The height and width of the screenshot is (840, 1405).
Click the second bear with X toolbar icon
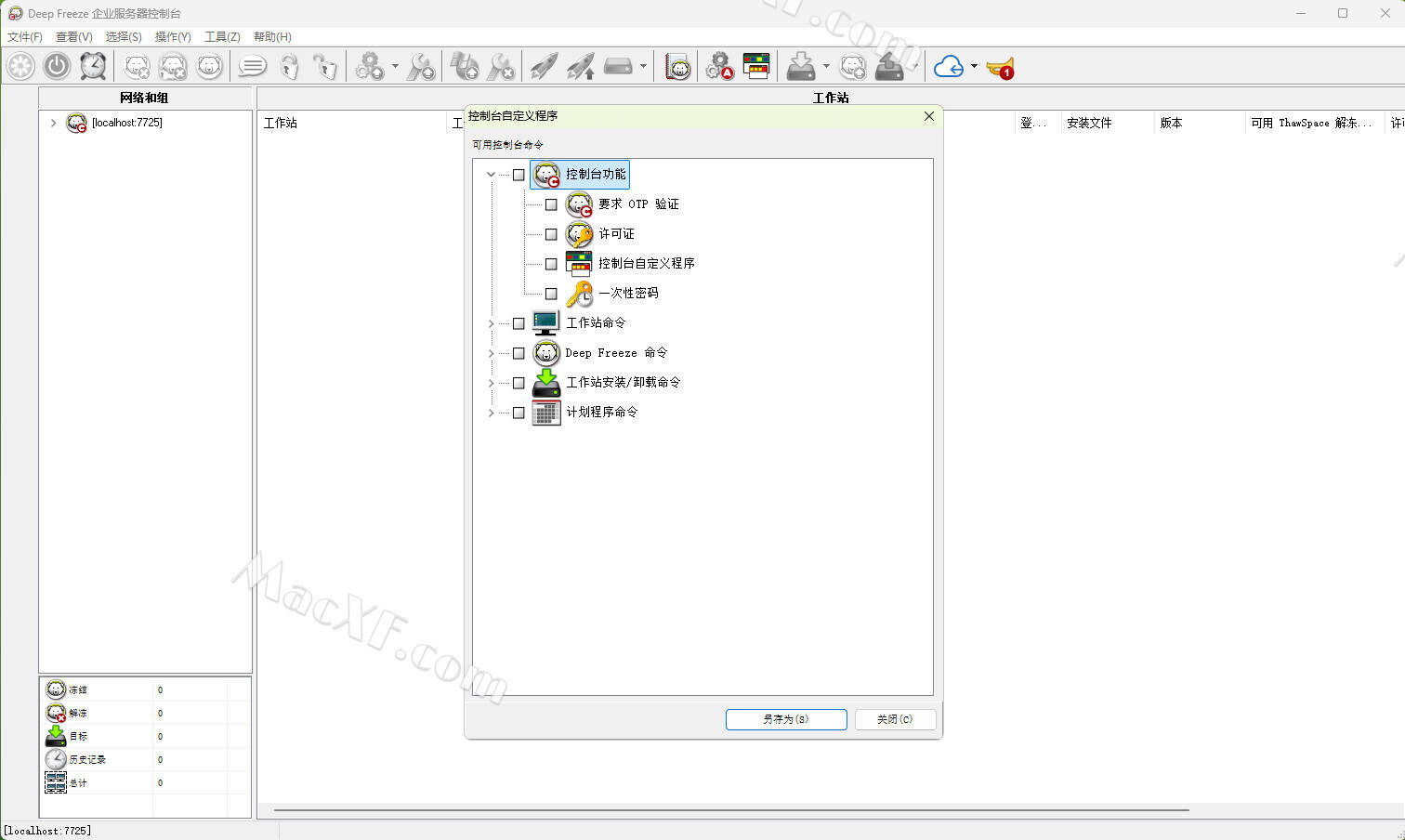click(174, 67)
